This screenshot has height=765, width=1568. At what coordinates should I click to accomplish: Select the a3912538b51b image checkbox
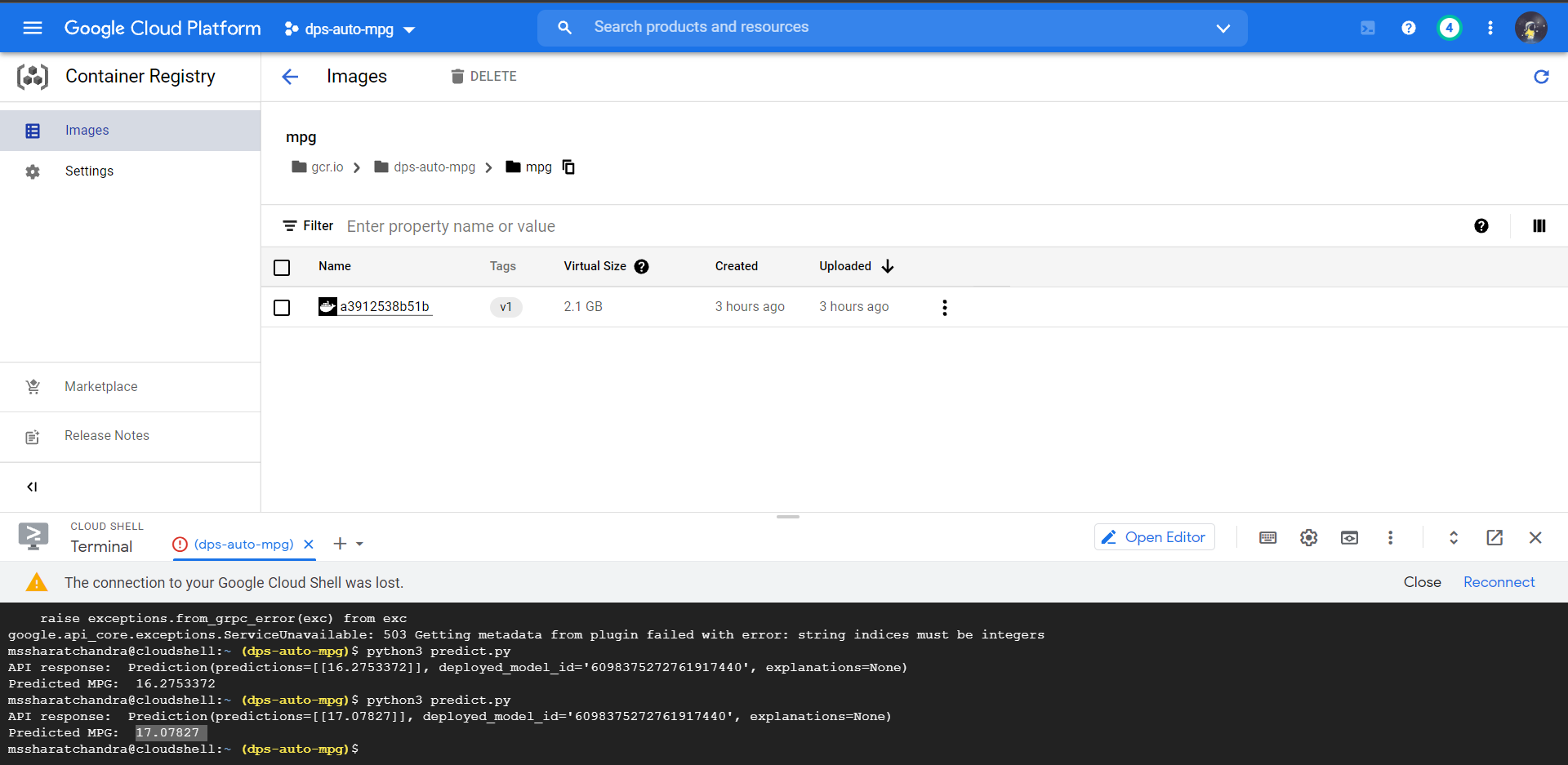tap(282, 308)
